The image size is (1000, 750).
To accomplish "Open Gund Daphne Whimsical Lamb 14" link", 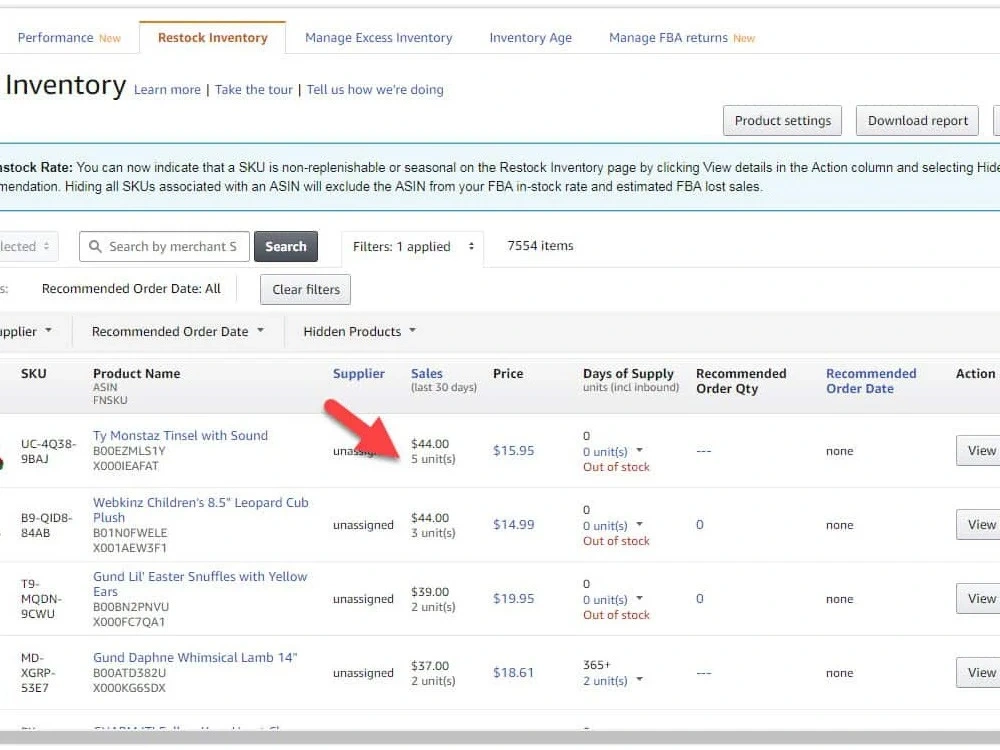I will pos(195,658).
